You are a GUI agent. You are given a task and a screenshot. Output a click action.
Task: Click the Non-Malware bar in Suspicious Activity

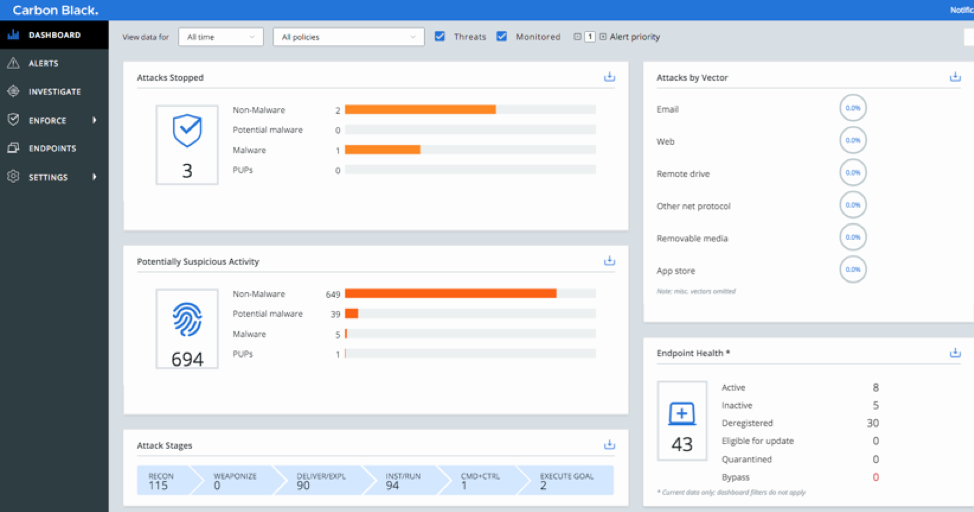451,294
